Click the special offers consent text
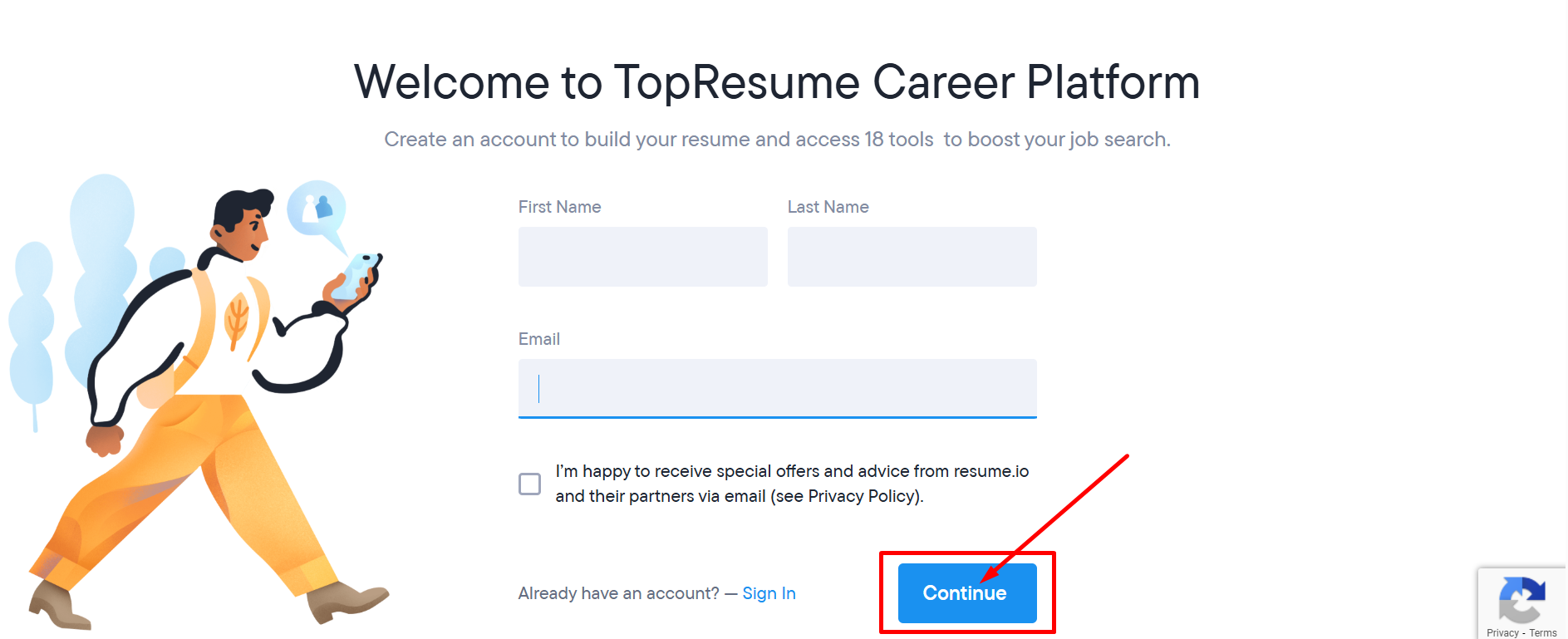The image size is (1568, 639). 791,484
